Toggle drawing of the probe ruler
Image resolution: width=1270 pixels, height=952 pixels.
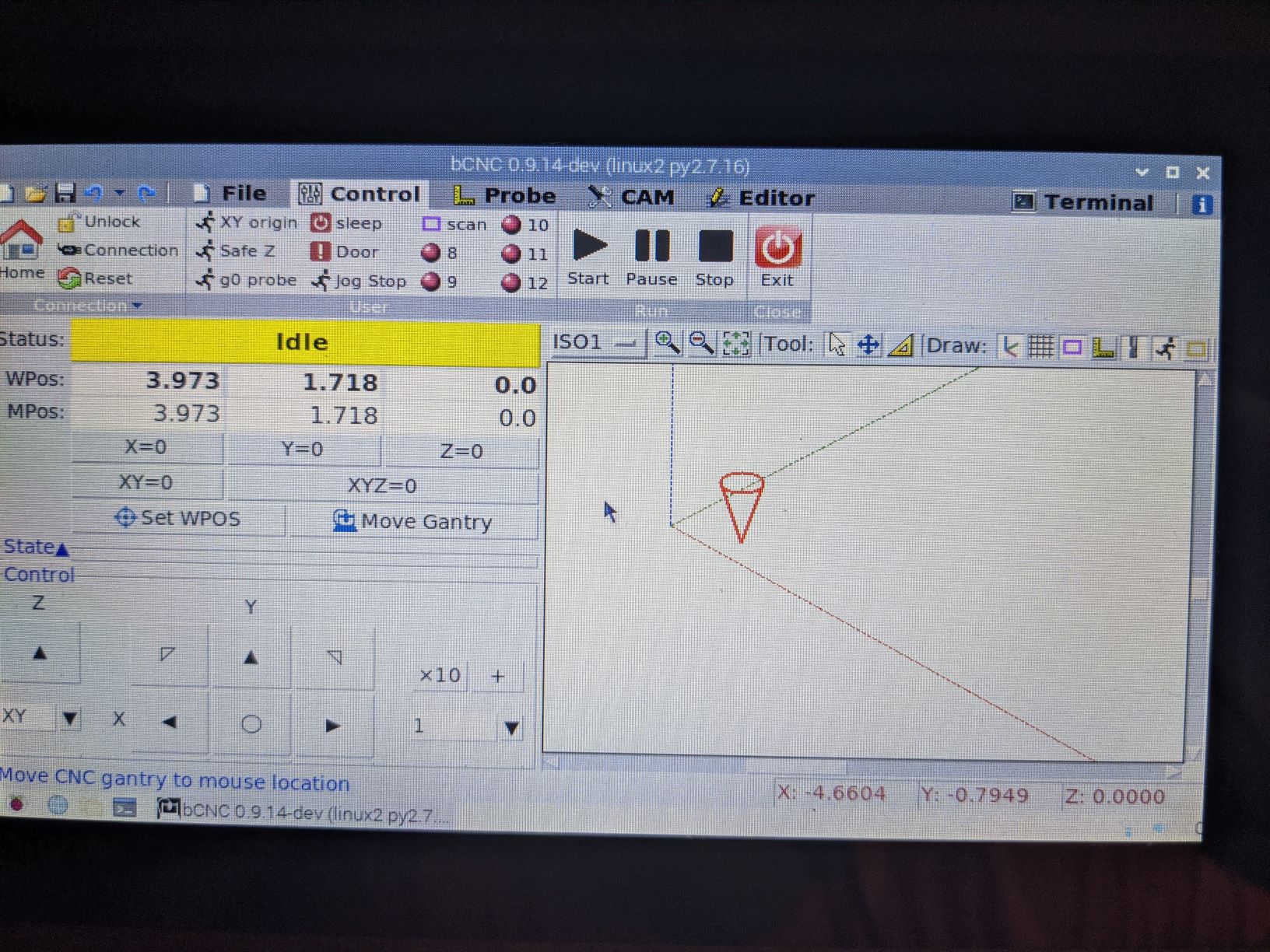click(x=1103, y=348)
